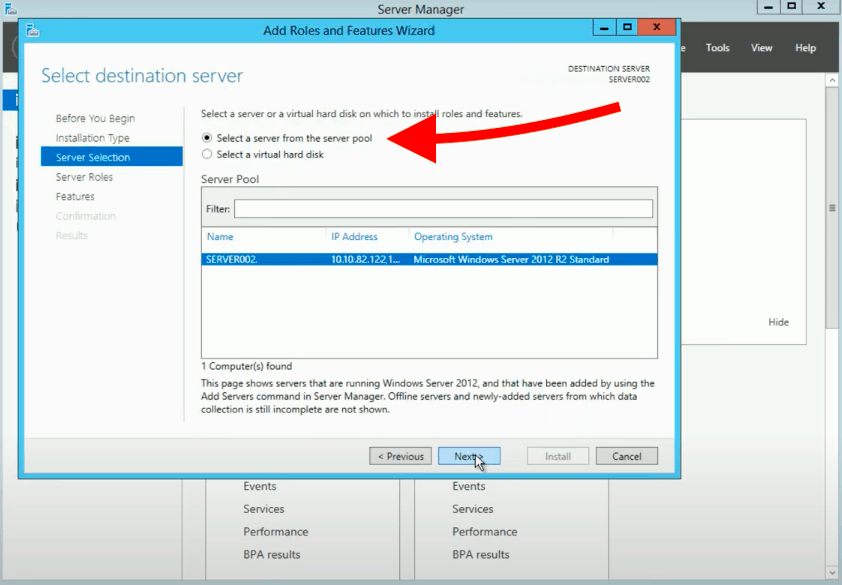
Task: Open Help menu in Server Manager
Action: pos(805,48)
